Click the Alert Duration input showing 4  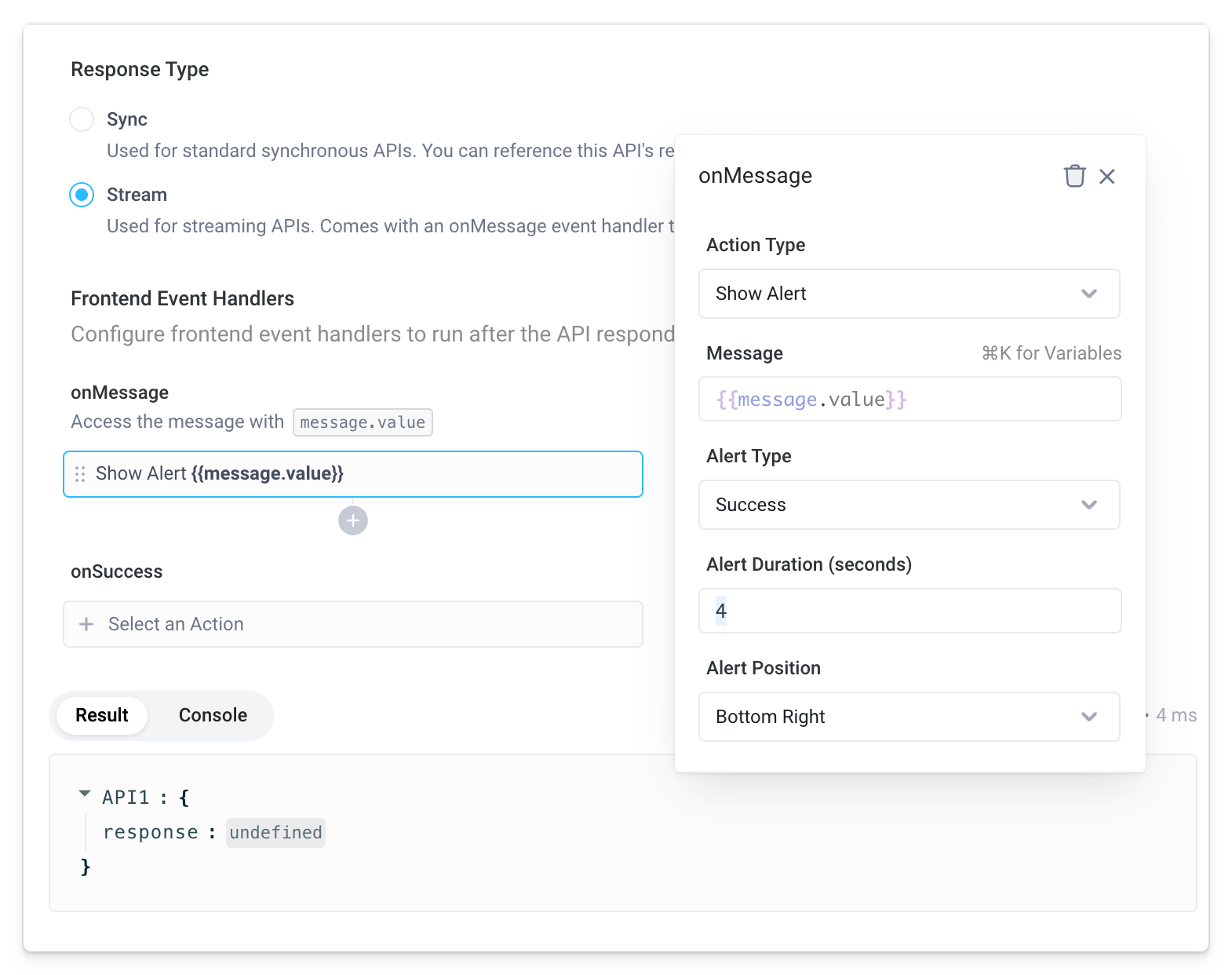pyautogui.click(x=909, y=610)
